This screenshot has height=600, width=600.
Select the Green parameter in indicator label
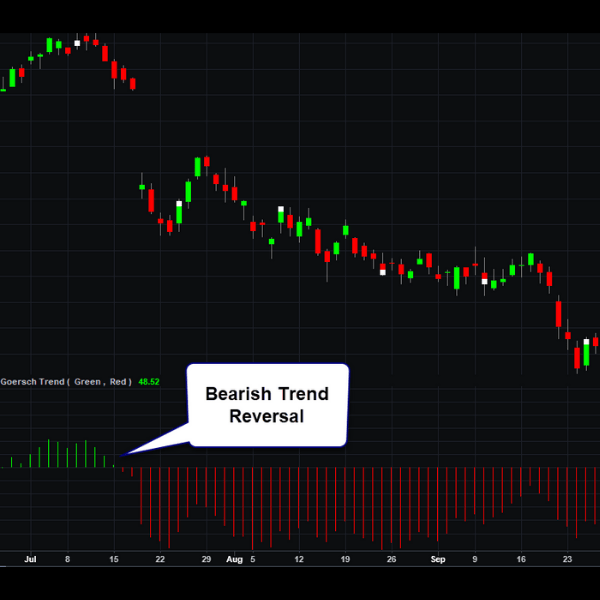pyautogui.click(x=87, y=382)
